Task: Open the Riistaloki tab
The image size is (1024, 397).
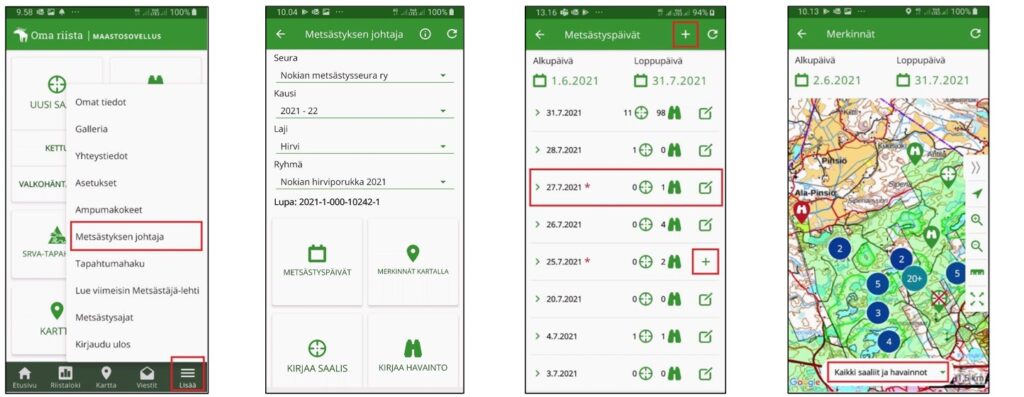Action: tap(65, 377)
